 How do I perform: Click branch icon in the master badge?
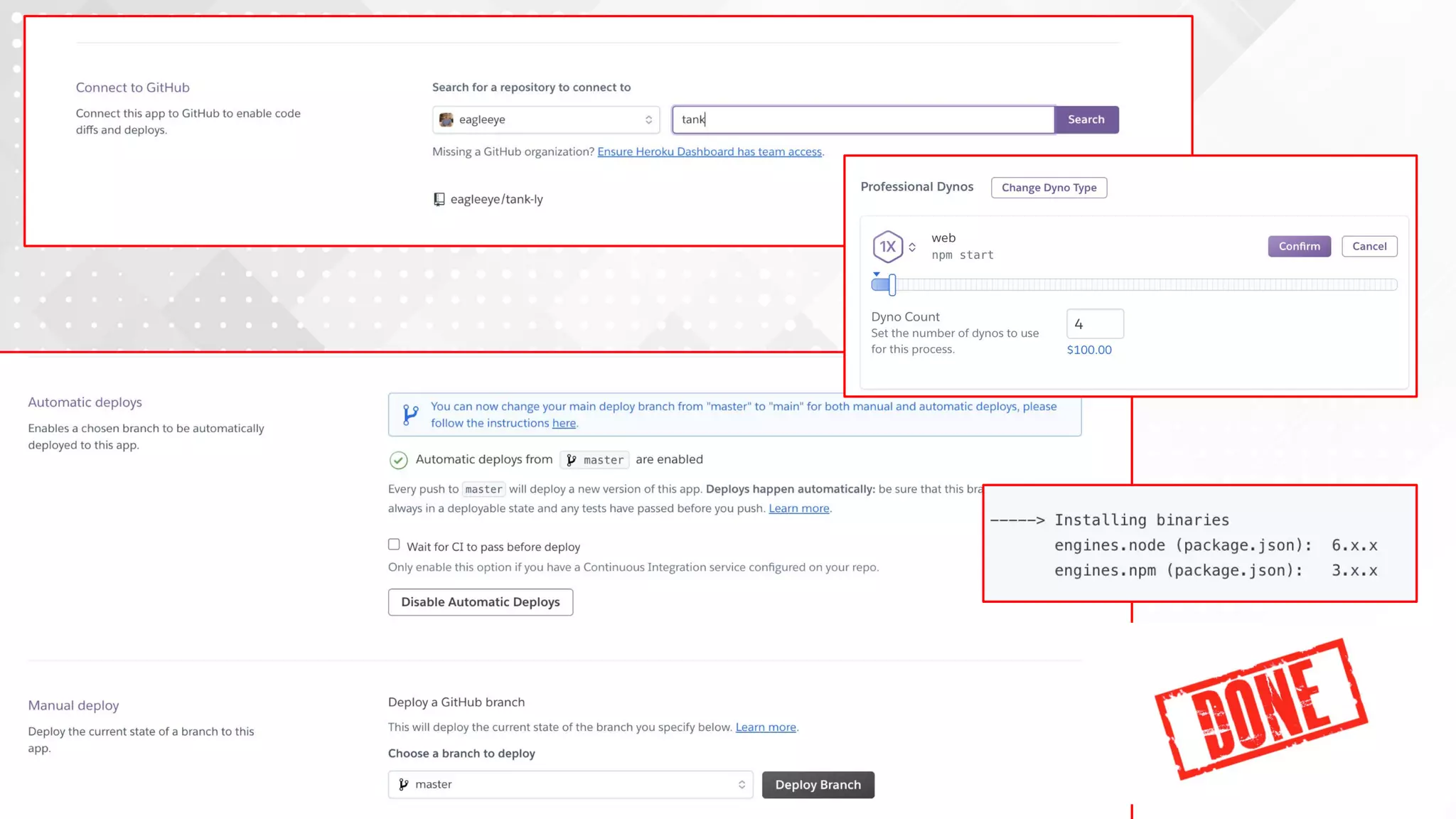click(572, 460)
